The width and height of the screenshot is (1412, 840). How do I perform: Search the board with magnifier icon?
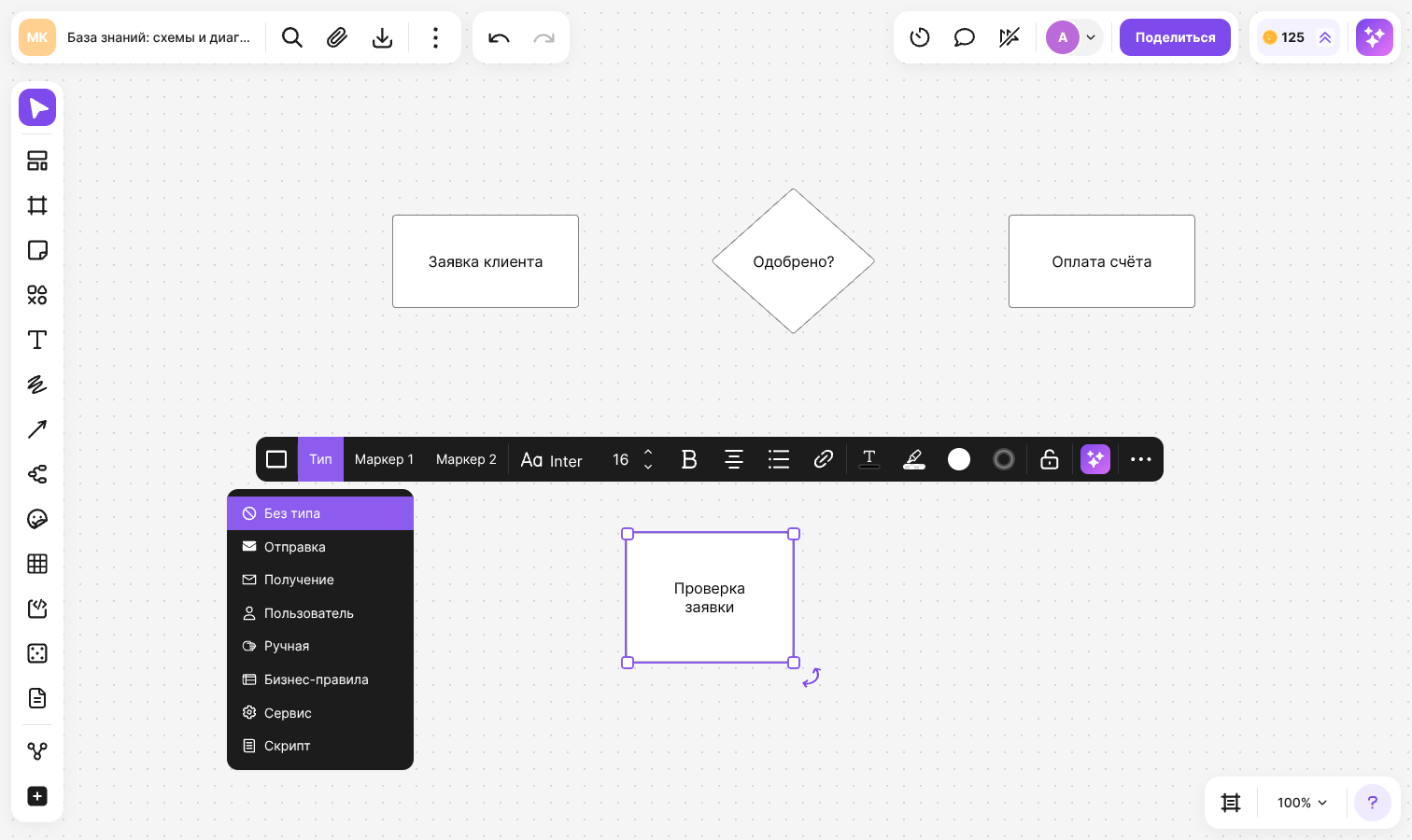tap(292, 37)
